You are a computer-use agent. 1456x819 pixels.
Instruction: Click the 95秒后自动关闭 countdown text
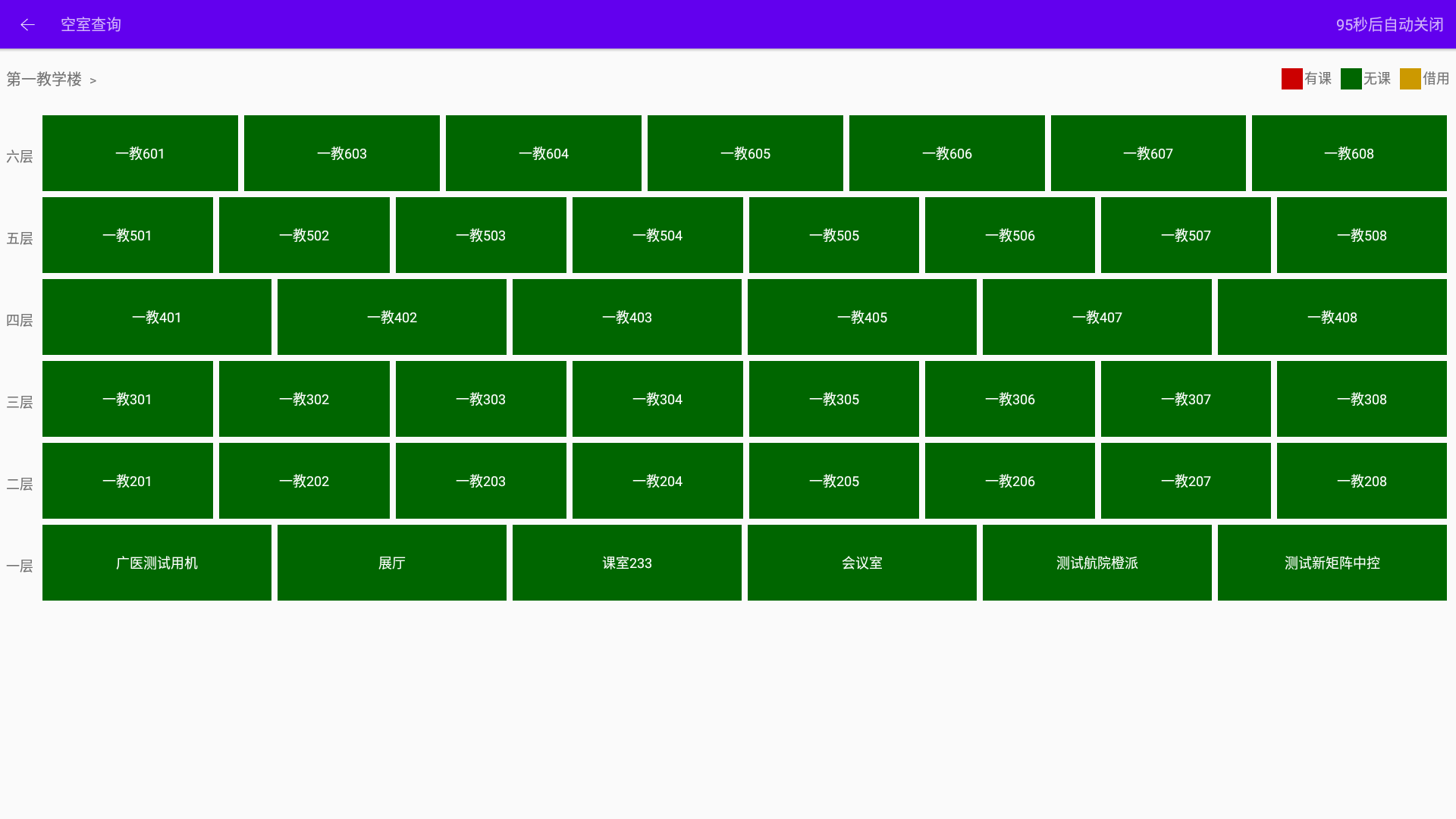coord(1390,24)
